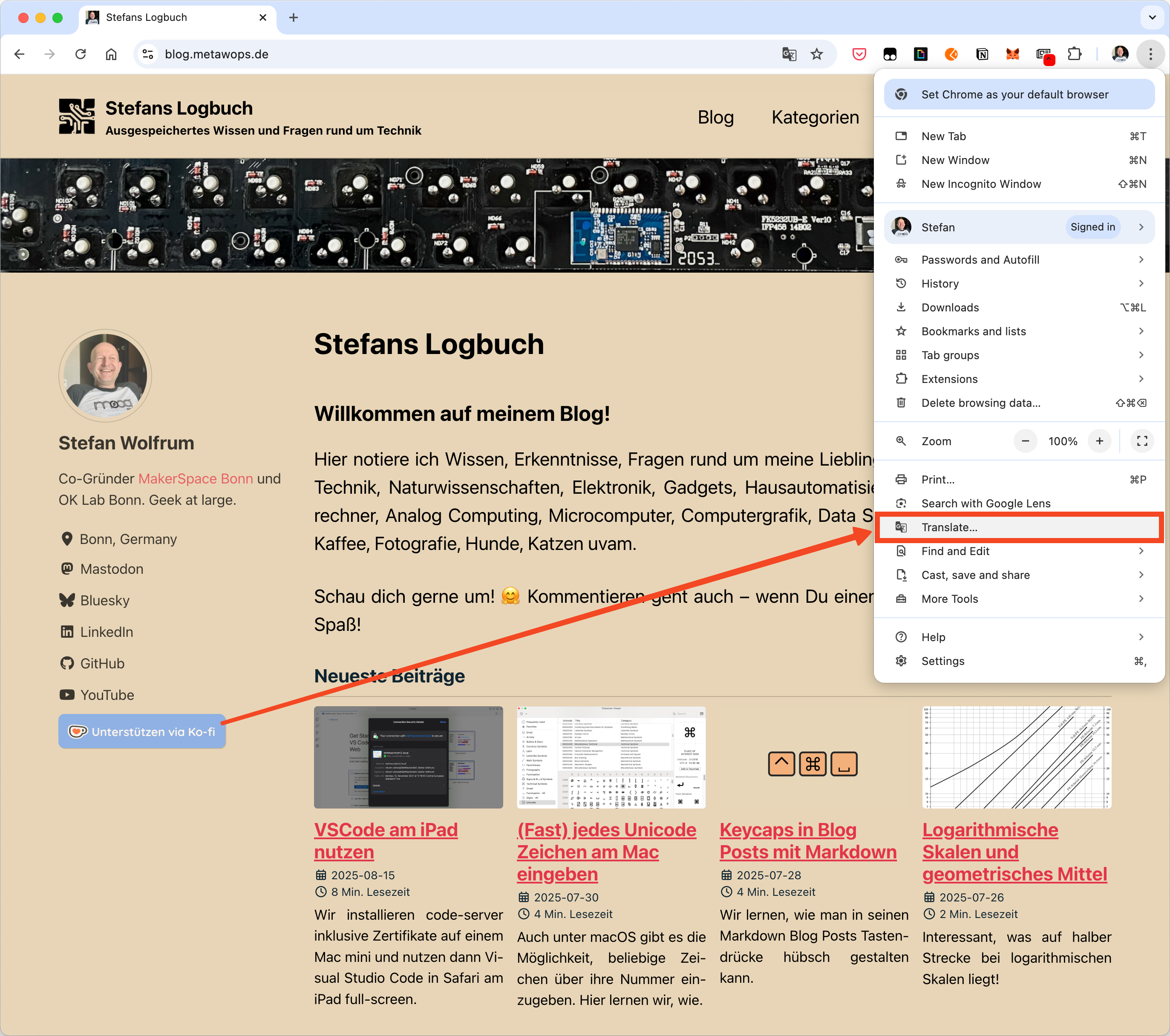Click the Stefans Logbuch site title
The image size is (1170, 1036).
(x=179, y=108)
